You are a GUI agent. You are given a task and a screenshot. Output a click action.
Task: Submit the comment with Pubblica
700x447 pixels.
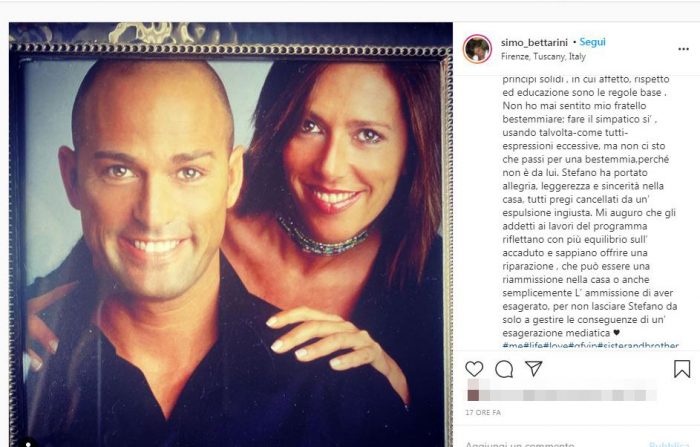coord(669,444)
